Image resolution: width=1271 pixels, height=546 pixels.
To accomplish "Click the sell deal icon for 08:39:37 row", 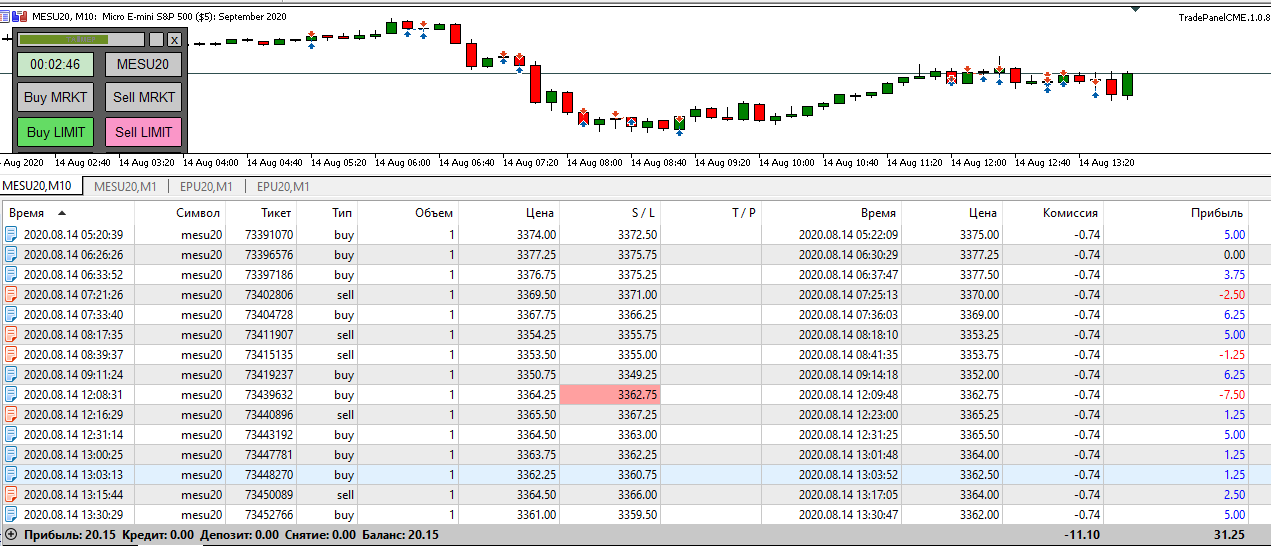I will pyautogui.click(x=11, y=354).
